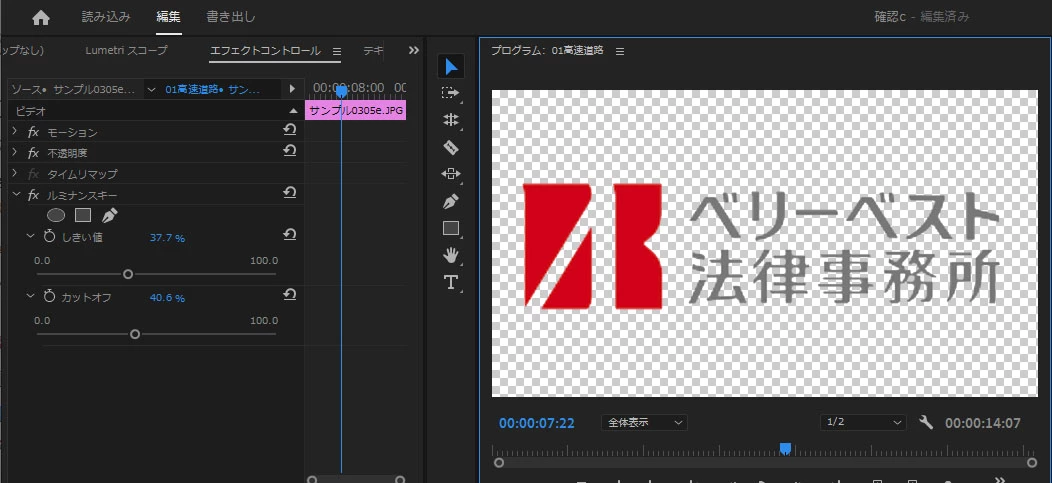Toggle the fx switch for ルミナンスキー
Image resolution: width=1052 pixels, height=483 pixels.
click(x=34, y=195)
